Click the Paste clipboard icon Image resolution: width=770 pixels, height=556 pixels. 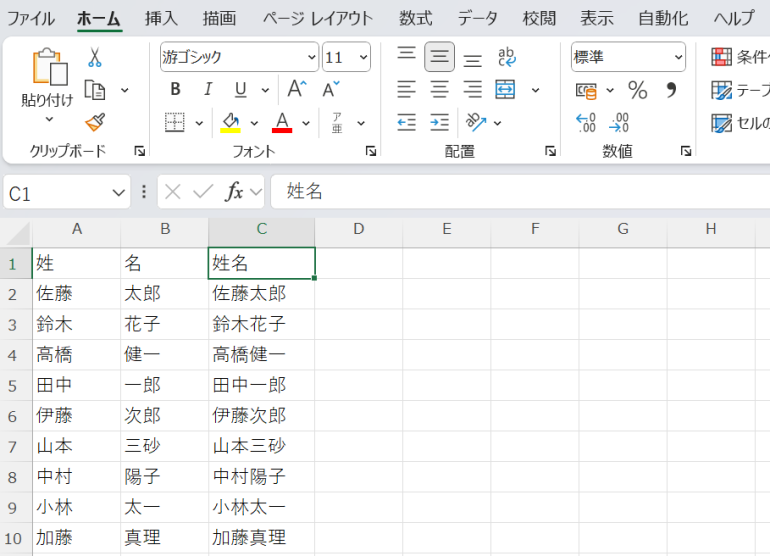(x=50, y=66)
